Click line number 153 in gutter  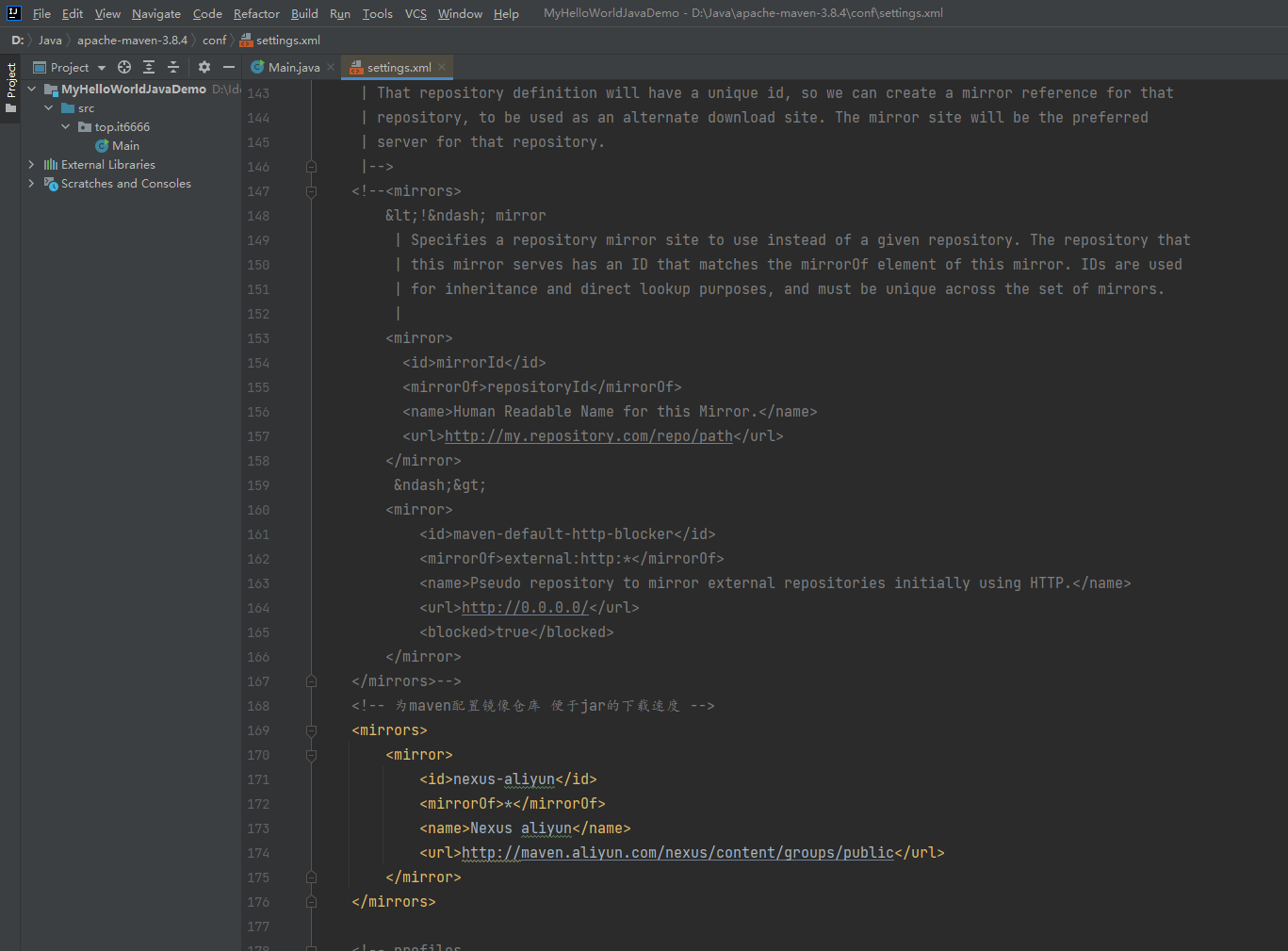(258, 338)
